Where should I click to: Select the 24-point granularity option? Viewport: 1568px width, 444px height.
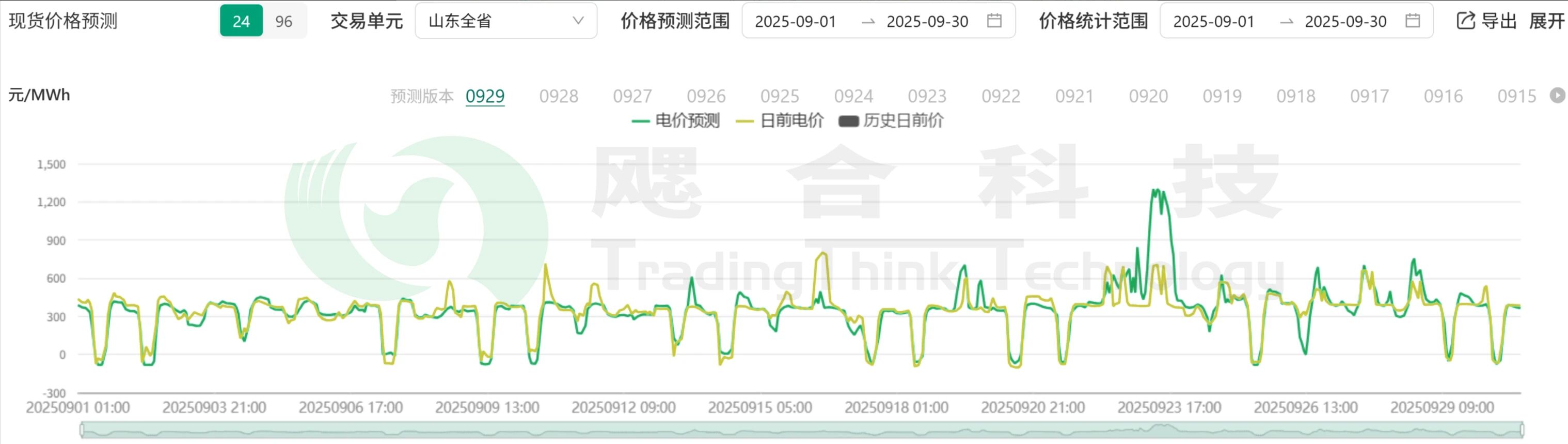pyautogui.click(x=241, y=21)
